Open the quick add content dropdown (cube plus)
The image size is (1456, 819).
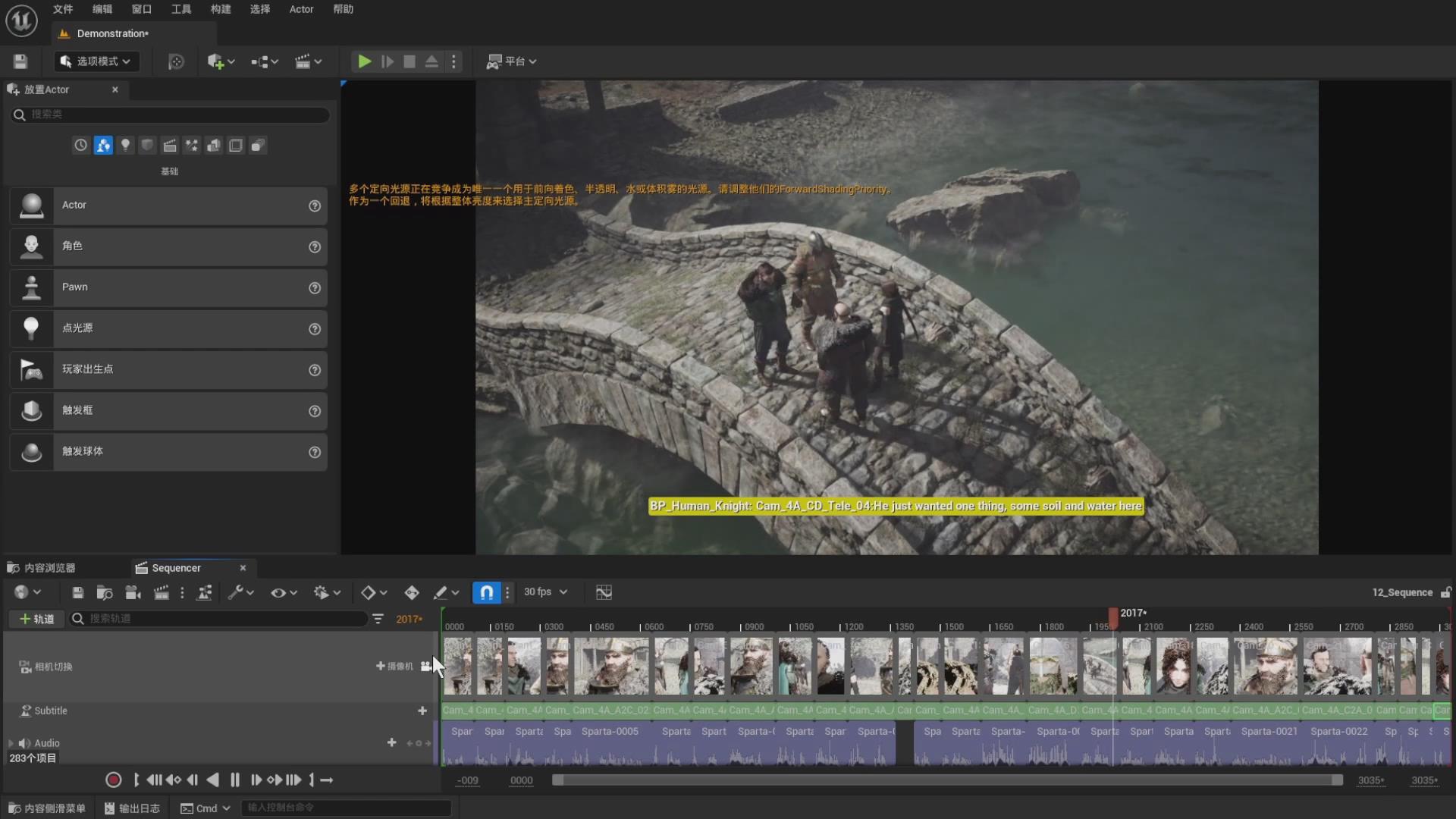[x=221, y=61]
